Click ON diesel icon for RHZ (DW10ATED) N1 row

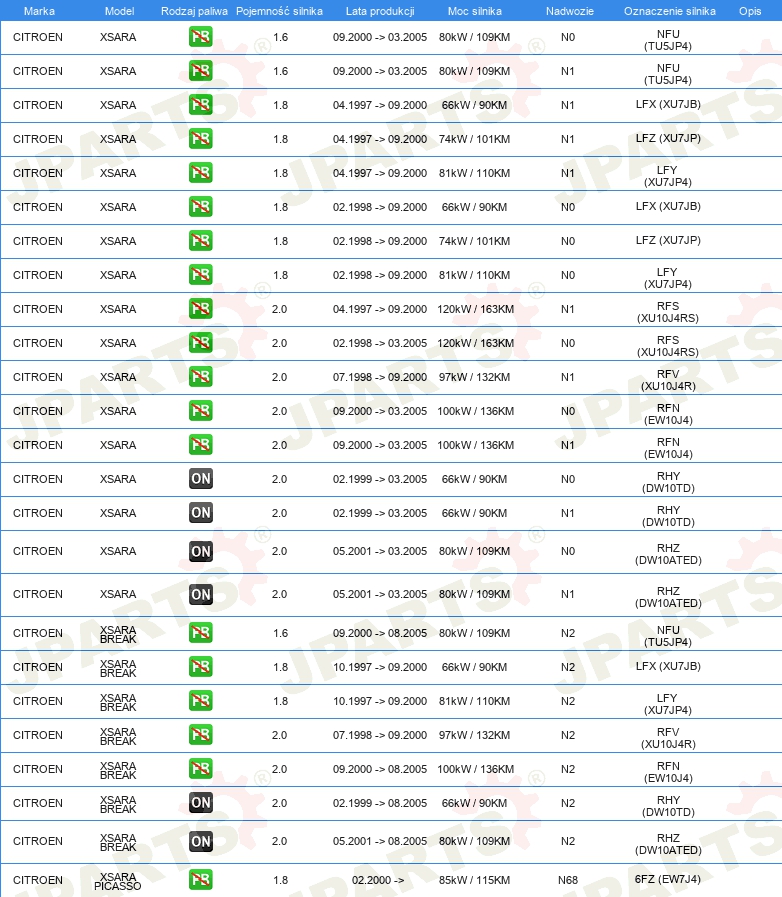click(201, 594)
